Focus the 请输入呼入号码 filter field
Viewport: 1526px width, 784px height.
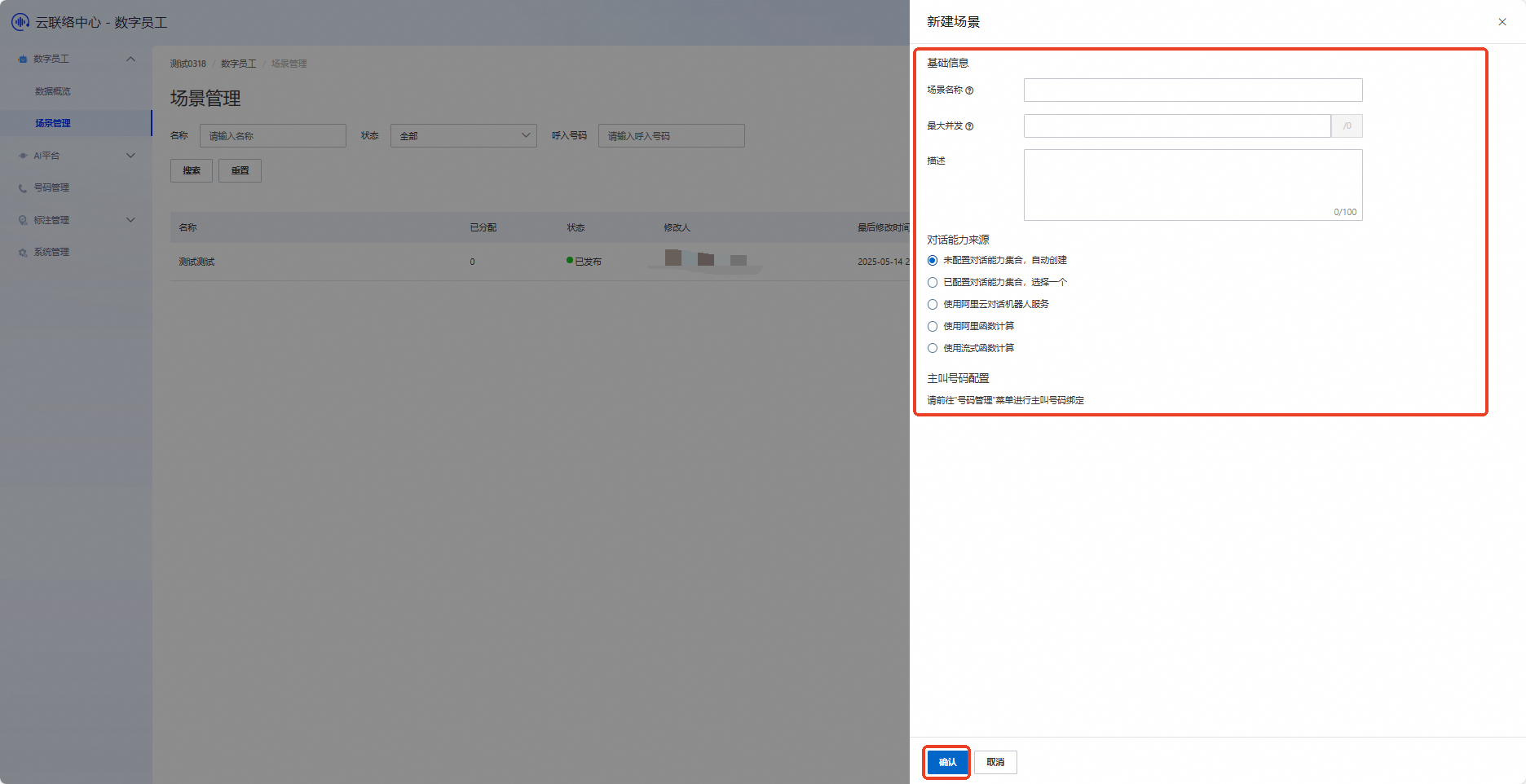tap(672, 136)
